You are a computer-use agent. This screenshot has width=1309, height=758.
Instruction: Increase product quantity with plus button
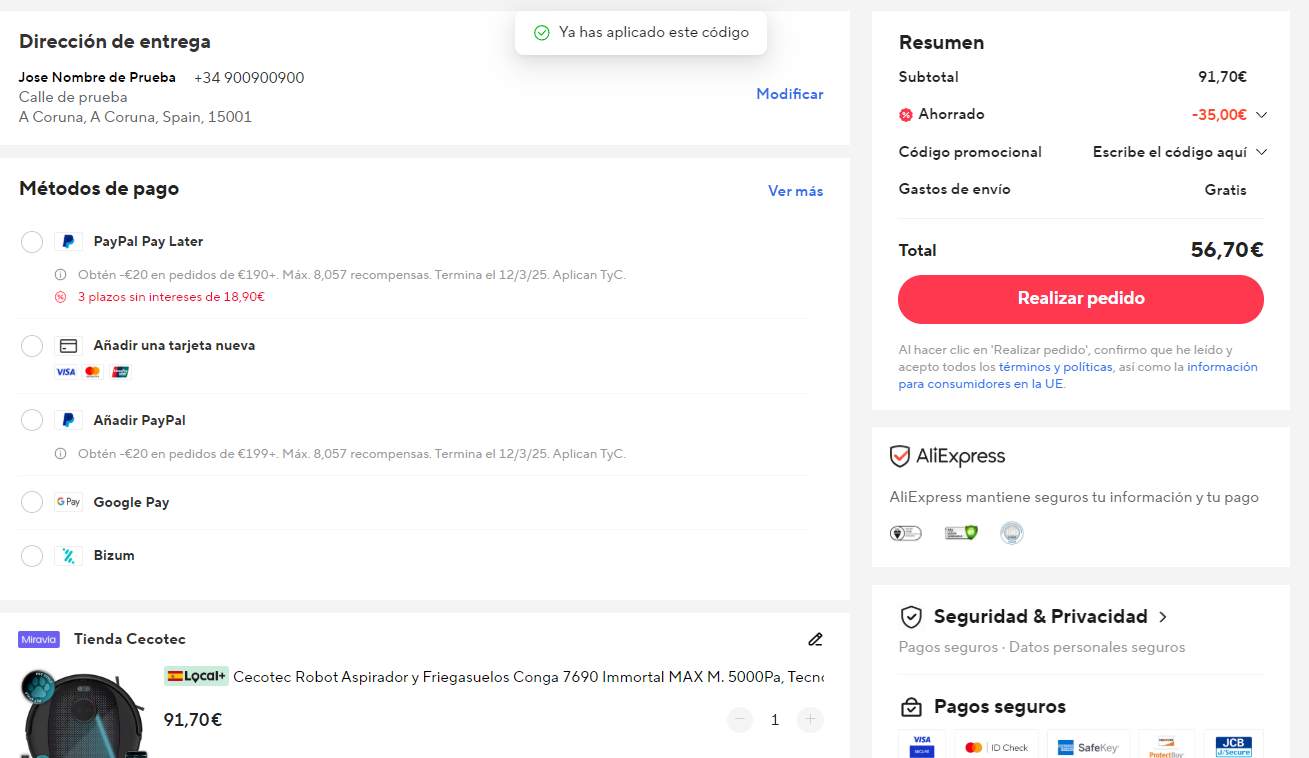[x=811, y=720]
